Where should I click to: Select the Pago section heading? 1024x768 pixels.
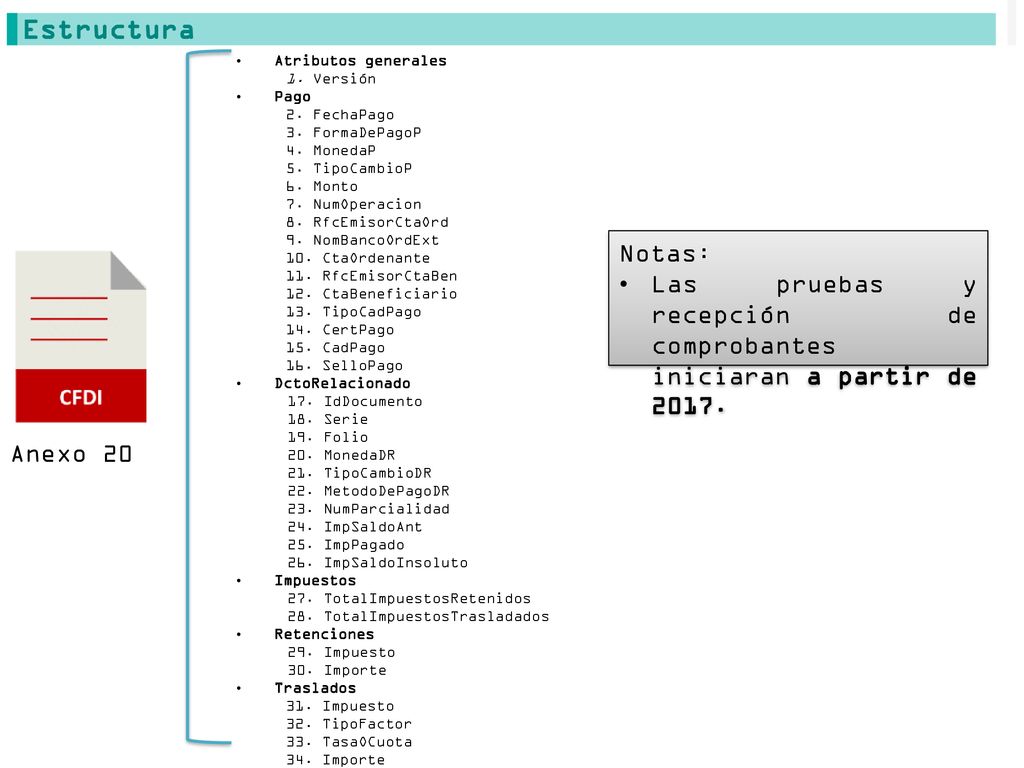293,97
